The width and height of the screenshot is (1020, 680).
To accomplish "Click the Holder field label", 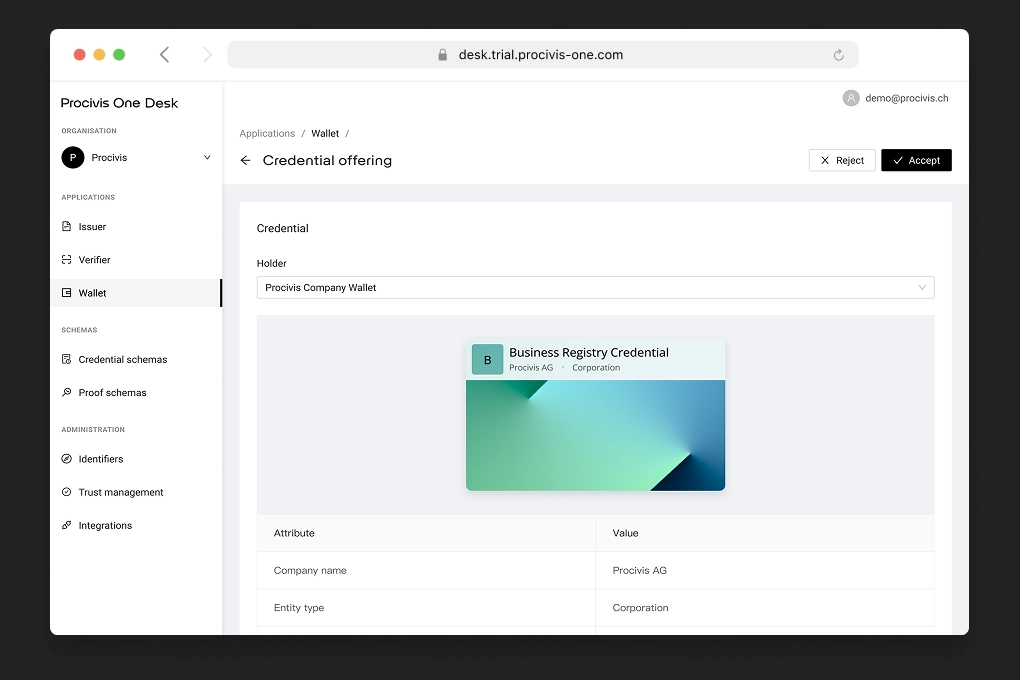I will (x=271, y=264).
